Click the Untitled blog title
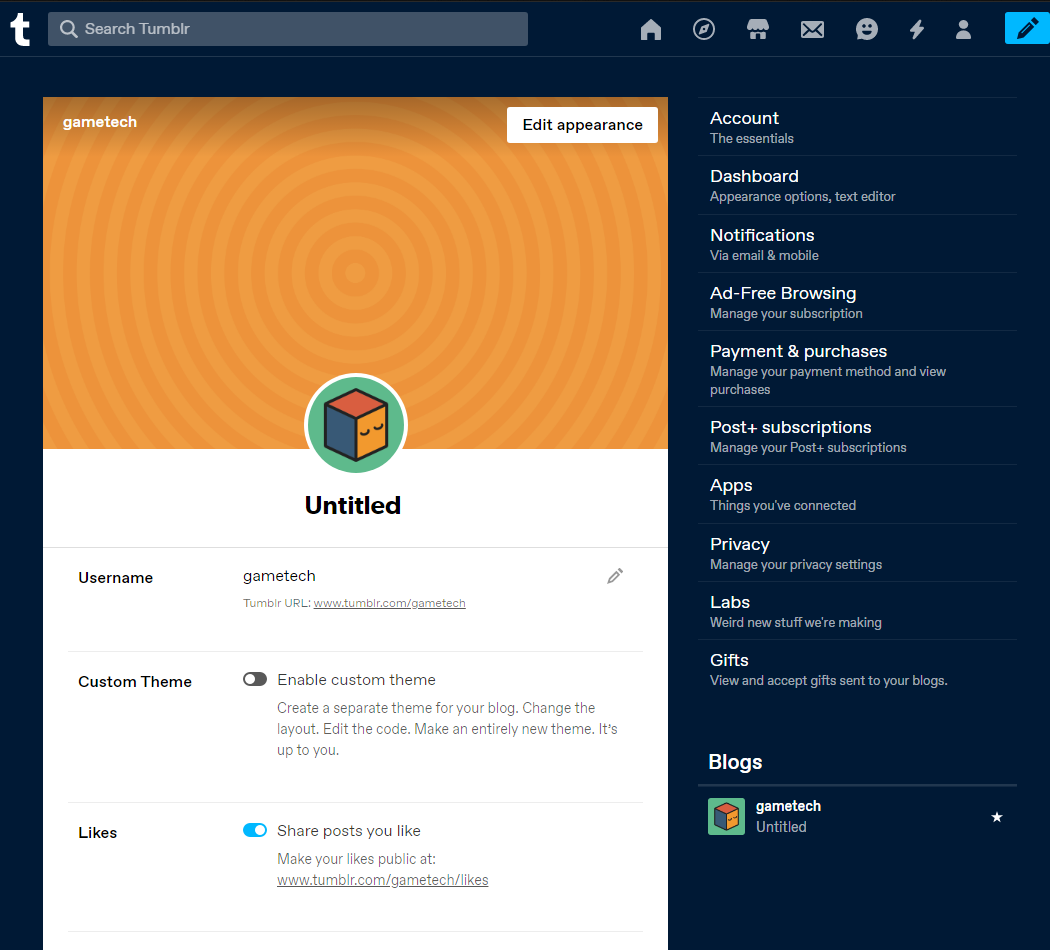The height and width of the screenshot is (950, 1050). pyautogui.click(x=353, y=505)
